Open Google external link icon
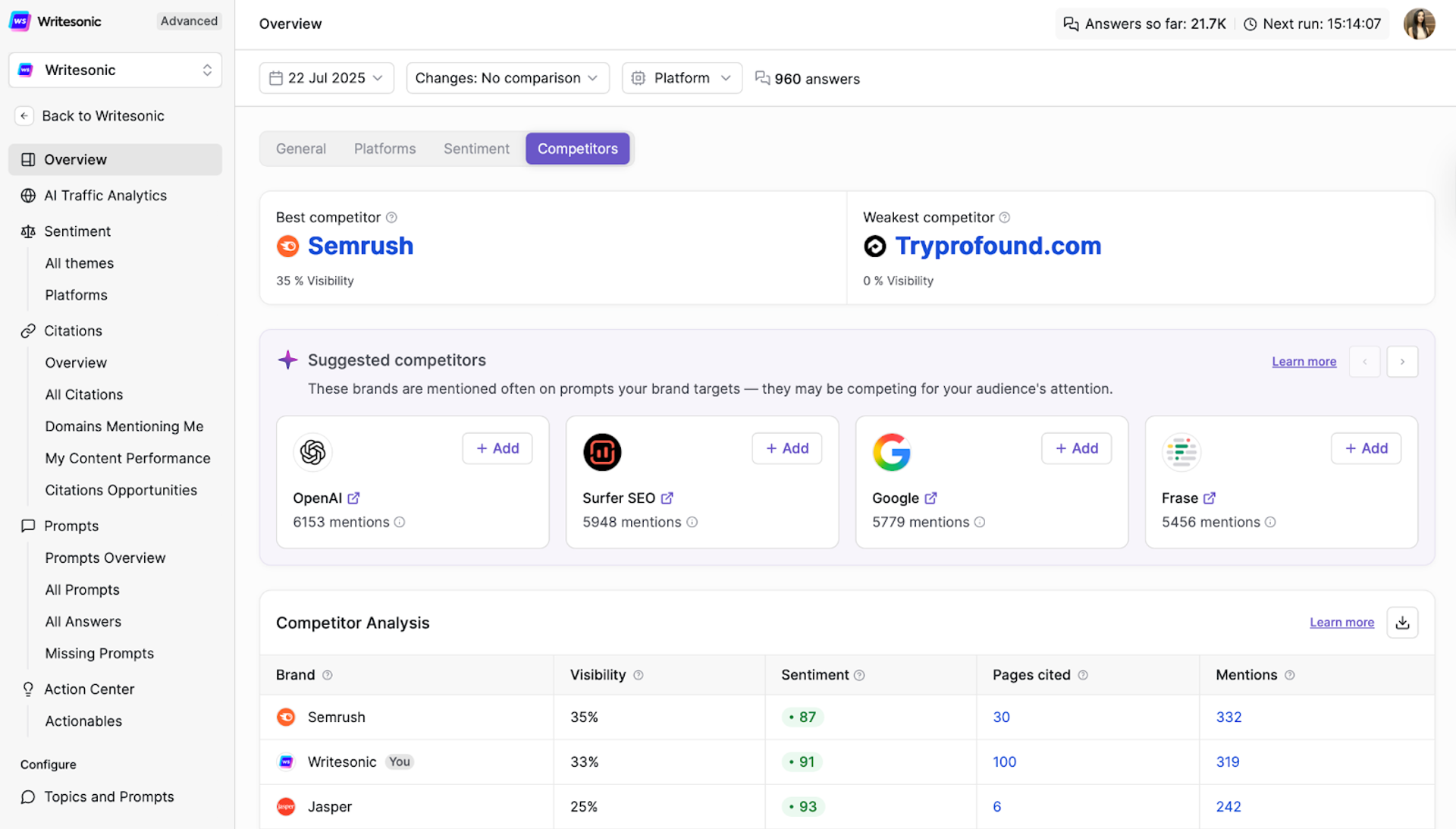Screen dimensions: 1456x829 click(x=930, y=498)
